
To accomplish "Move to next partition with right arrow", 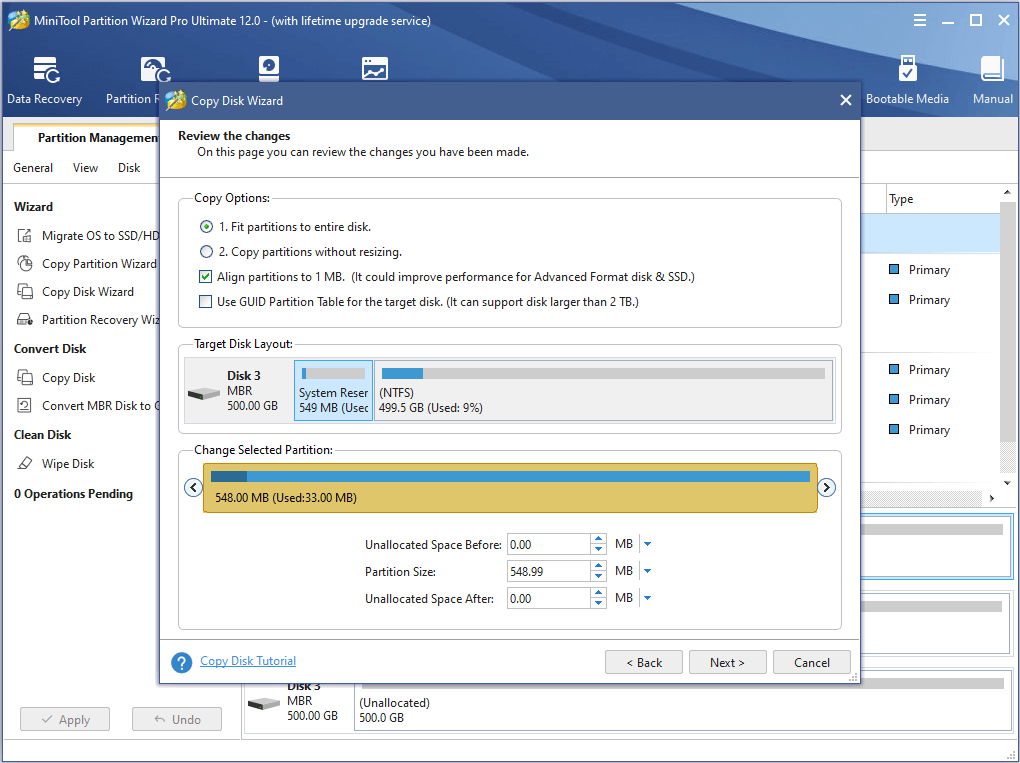I will pyautogui.click(x=826, y=487).
